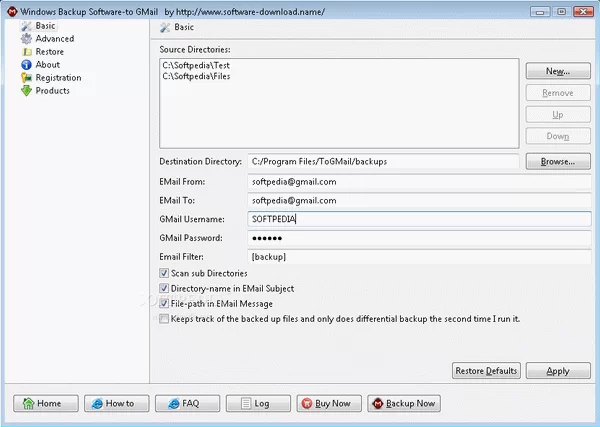Viewport: 600px width, 427px height.
Task: Select C:\Softpedia\Files in source list
Action: tap(196, 77)
